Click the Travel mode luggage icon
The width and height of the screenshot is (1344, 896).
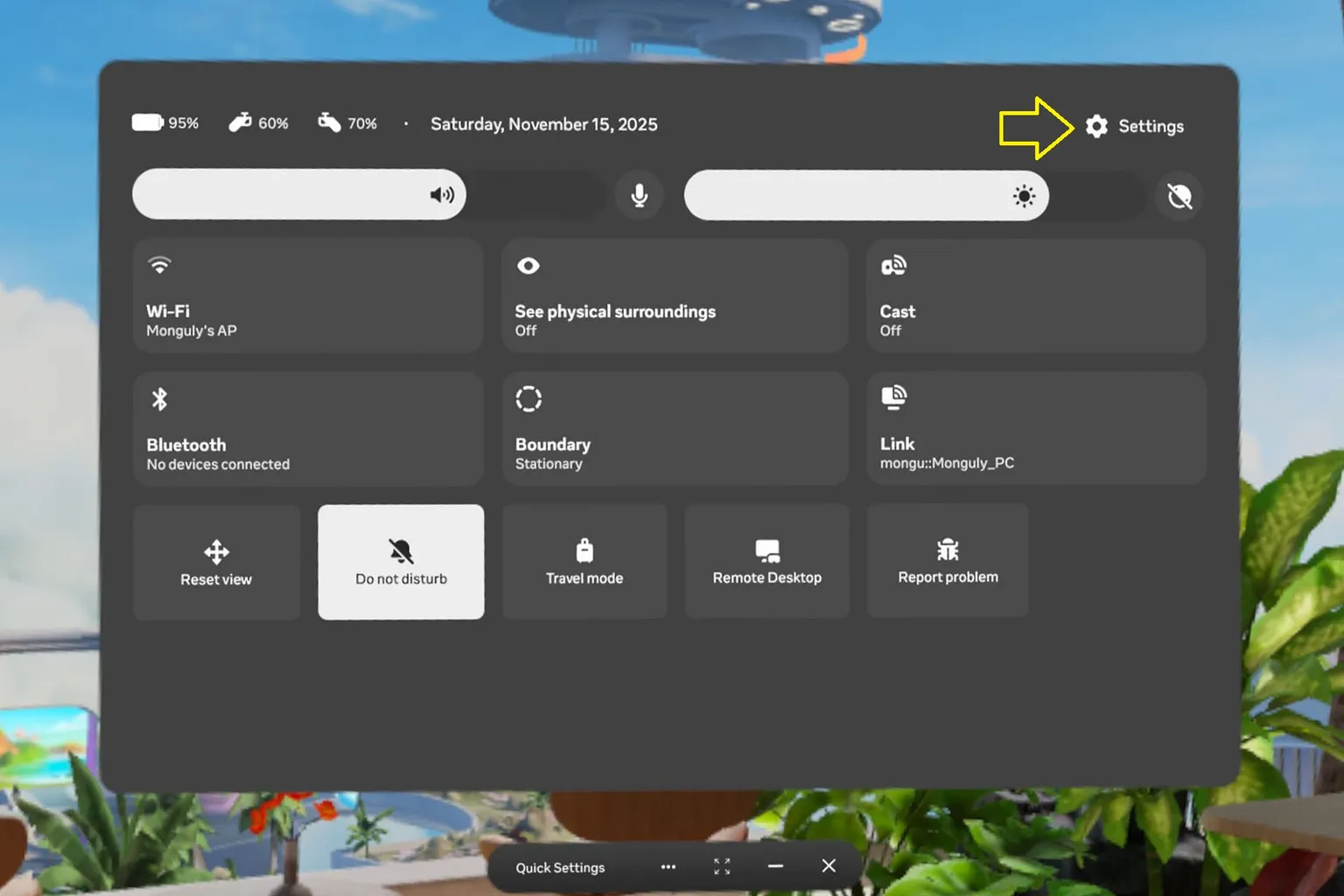[x=584, y=550]
